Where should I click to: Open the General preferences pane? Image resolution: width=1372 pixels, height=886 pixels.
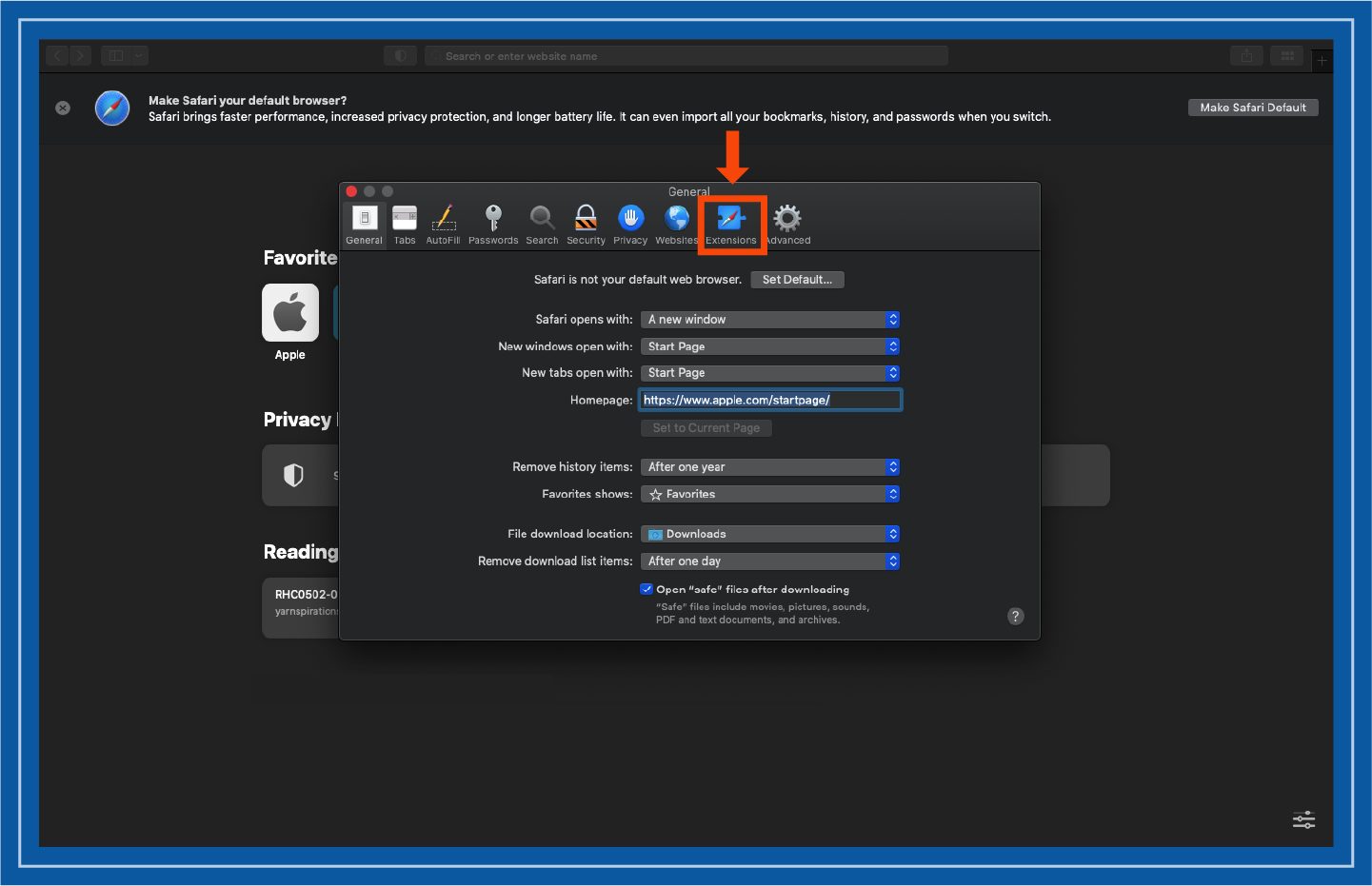365,225
